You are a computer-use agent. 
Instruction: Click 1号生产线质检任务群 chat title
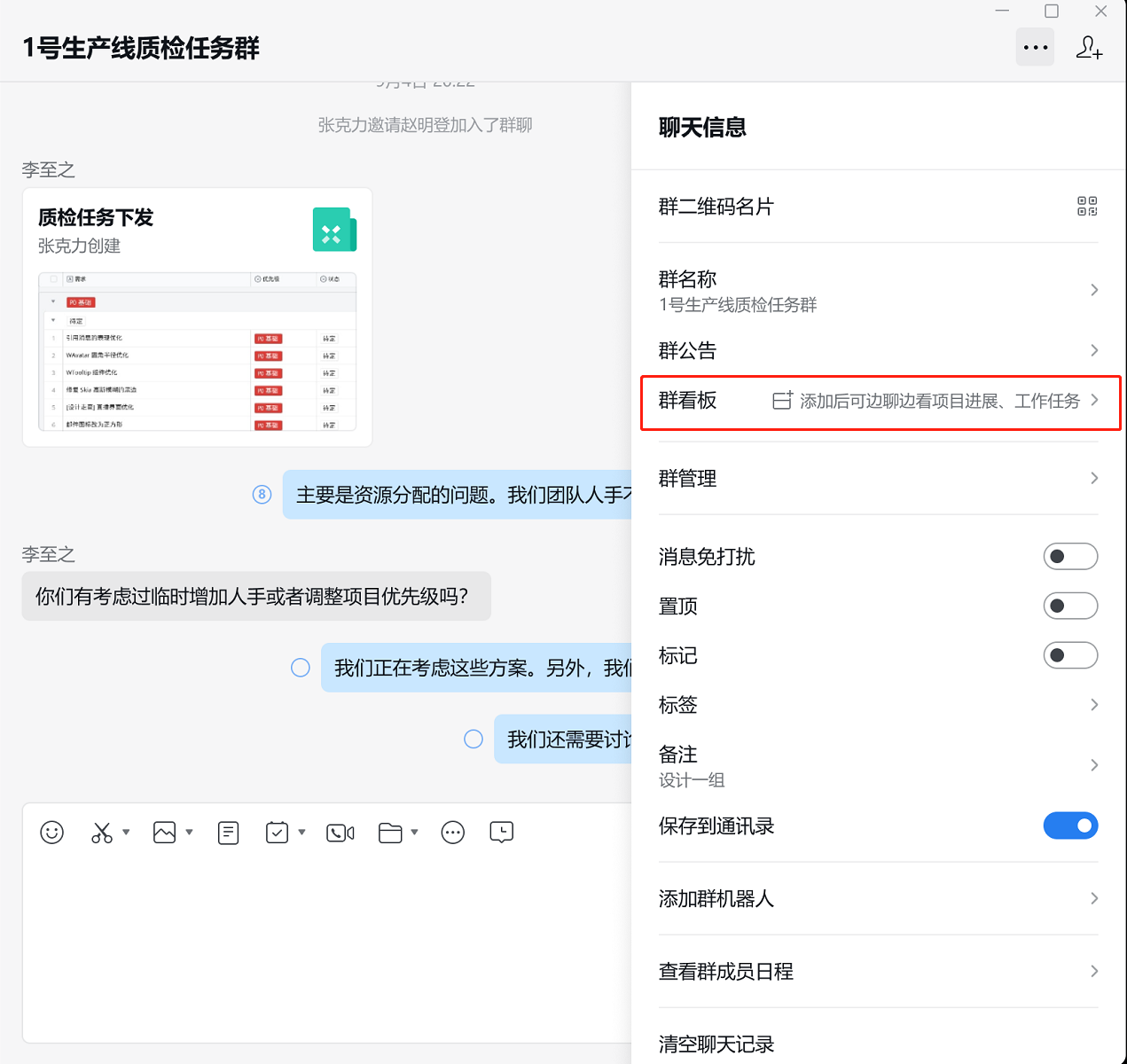click(141, 48)
